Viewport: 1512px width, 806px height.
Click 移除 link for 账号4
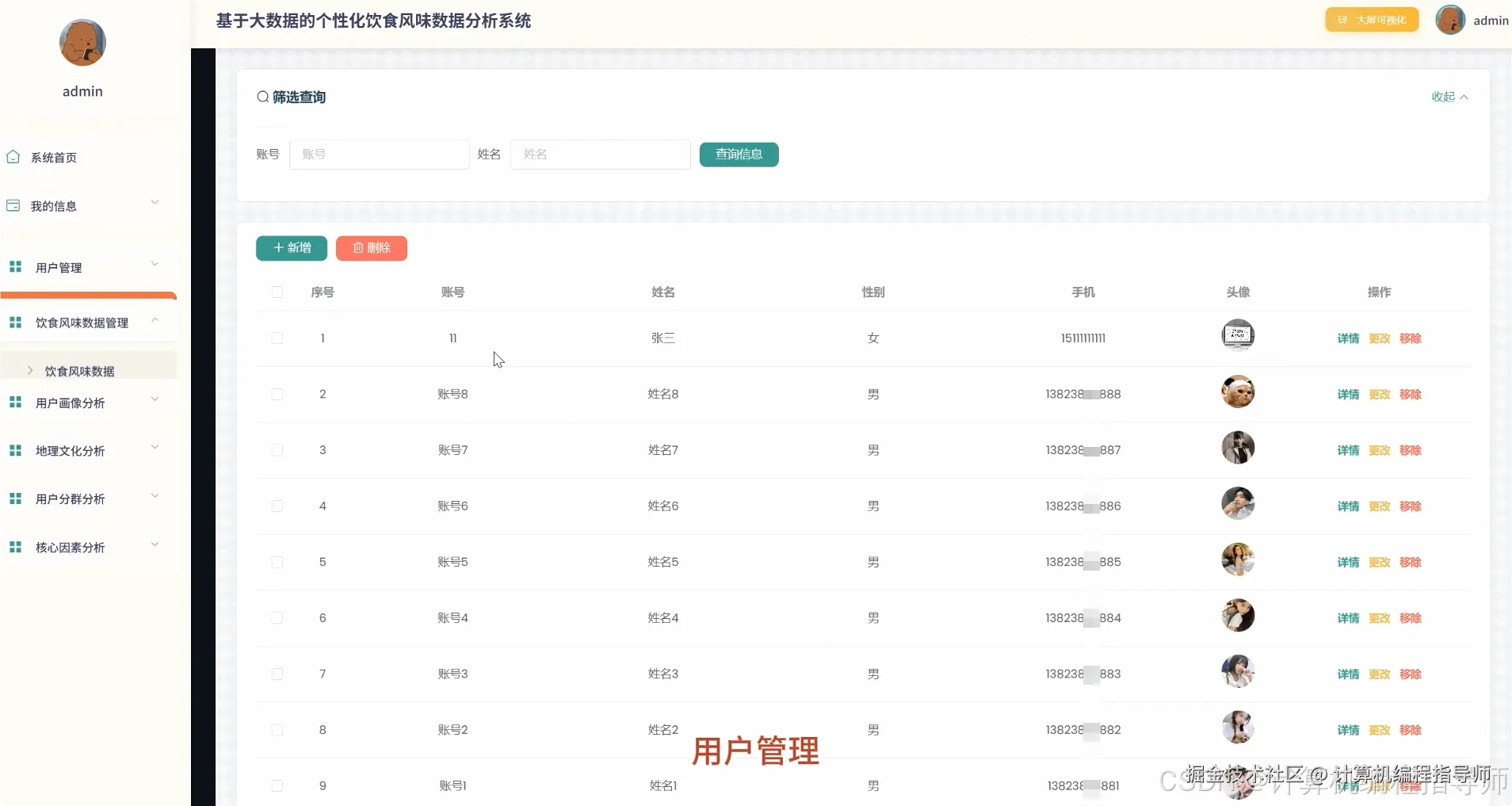click(x=1411, y=618)
